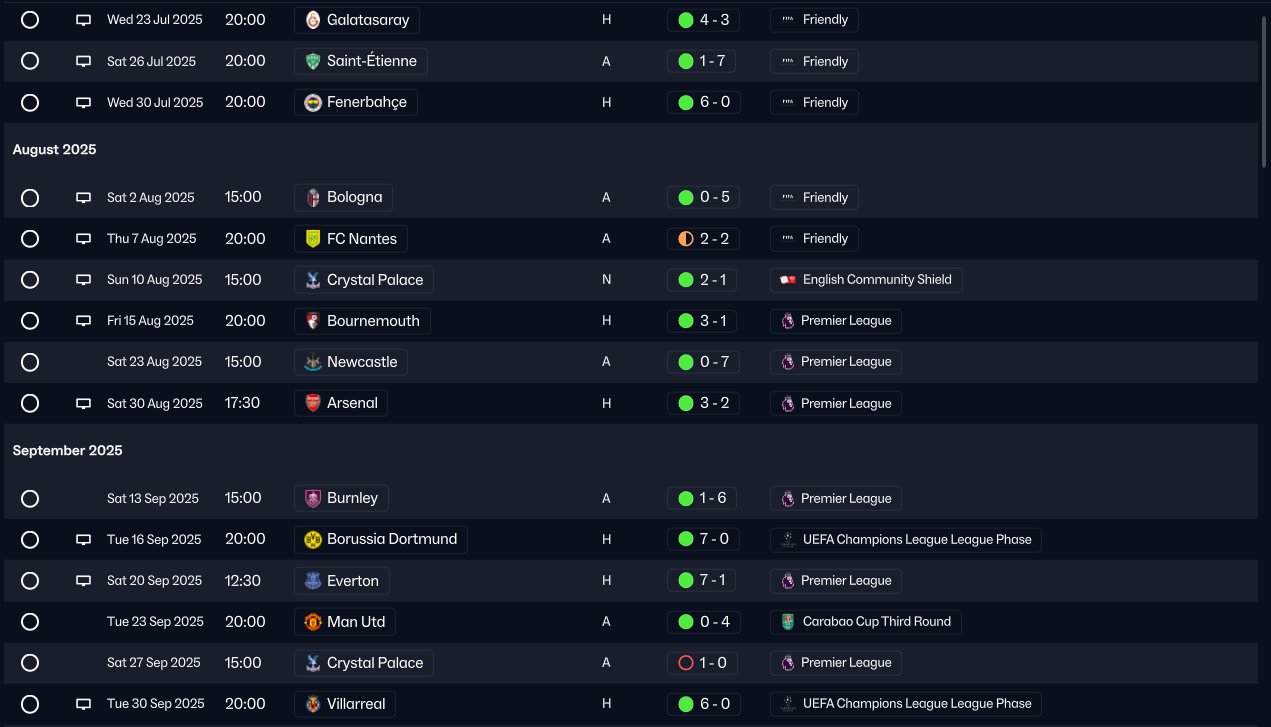Click the TV icon on Villarreal fixture row

click(84, 704)
